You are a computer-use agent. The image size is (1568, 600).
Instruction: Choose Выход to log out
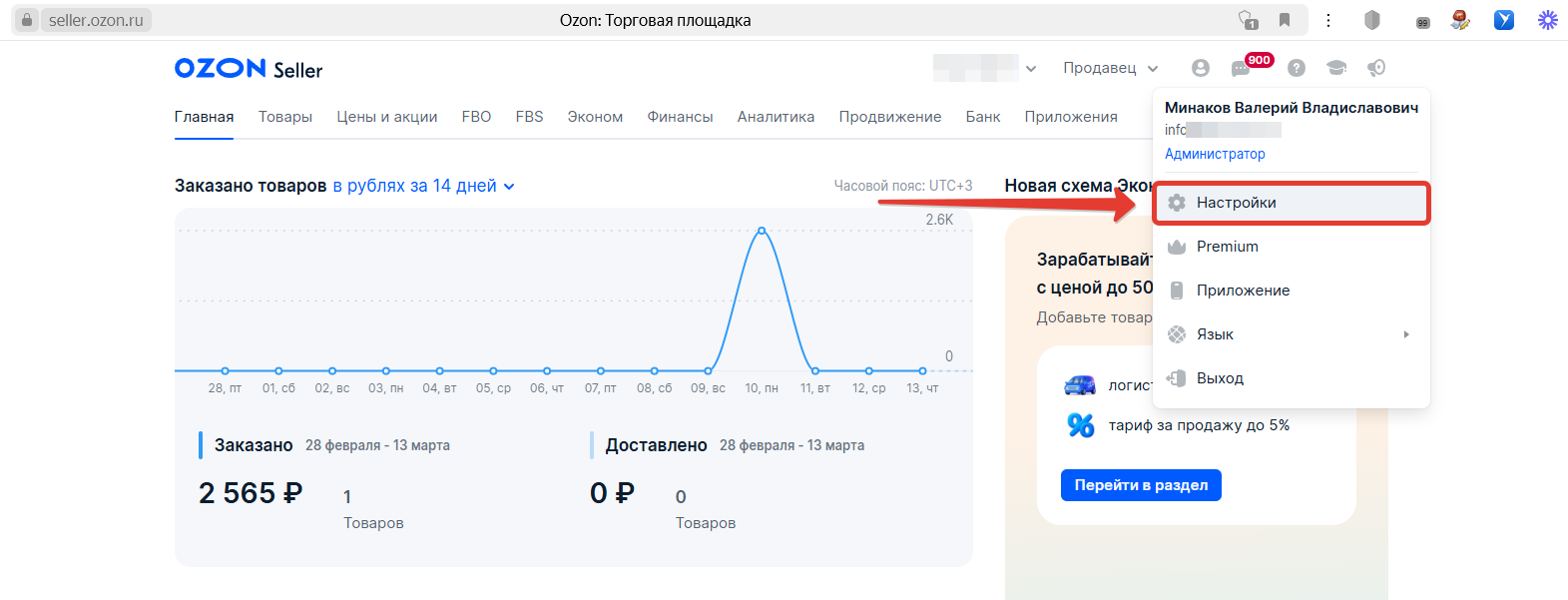[1292, 378]
